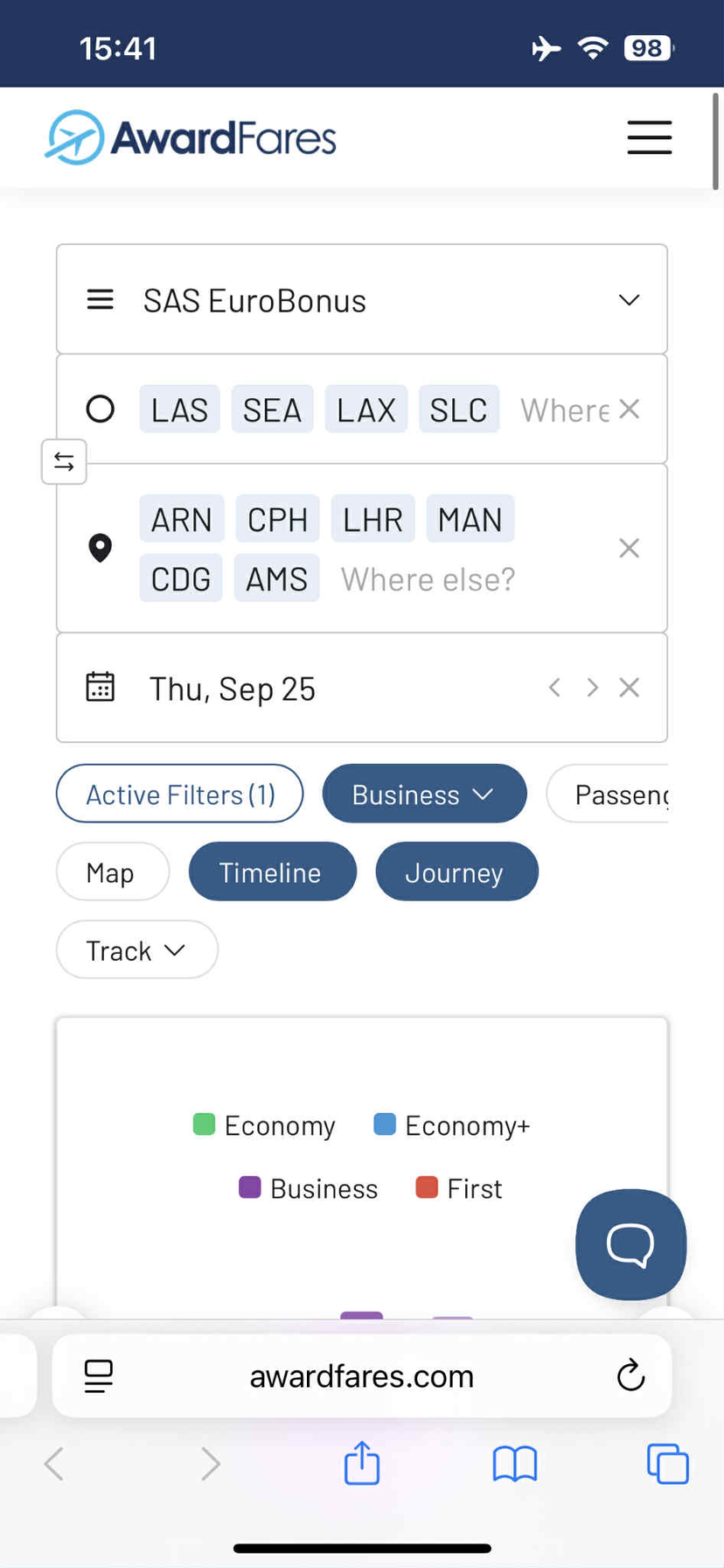
Task: Tap the Safari share icon
Action: [x=361, y=1463]
